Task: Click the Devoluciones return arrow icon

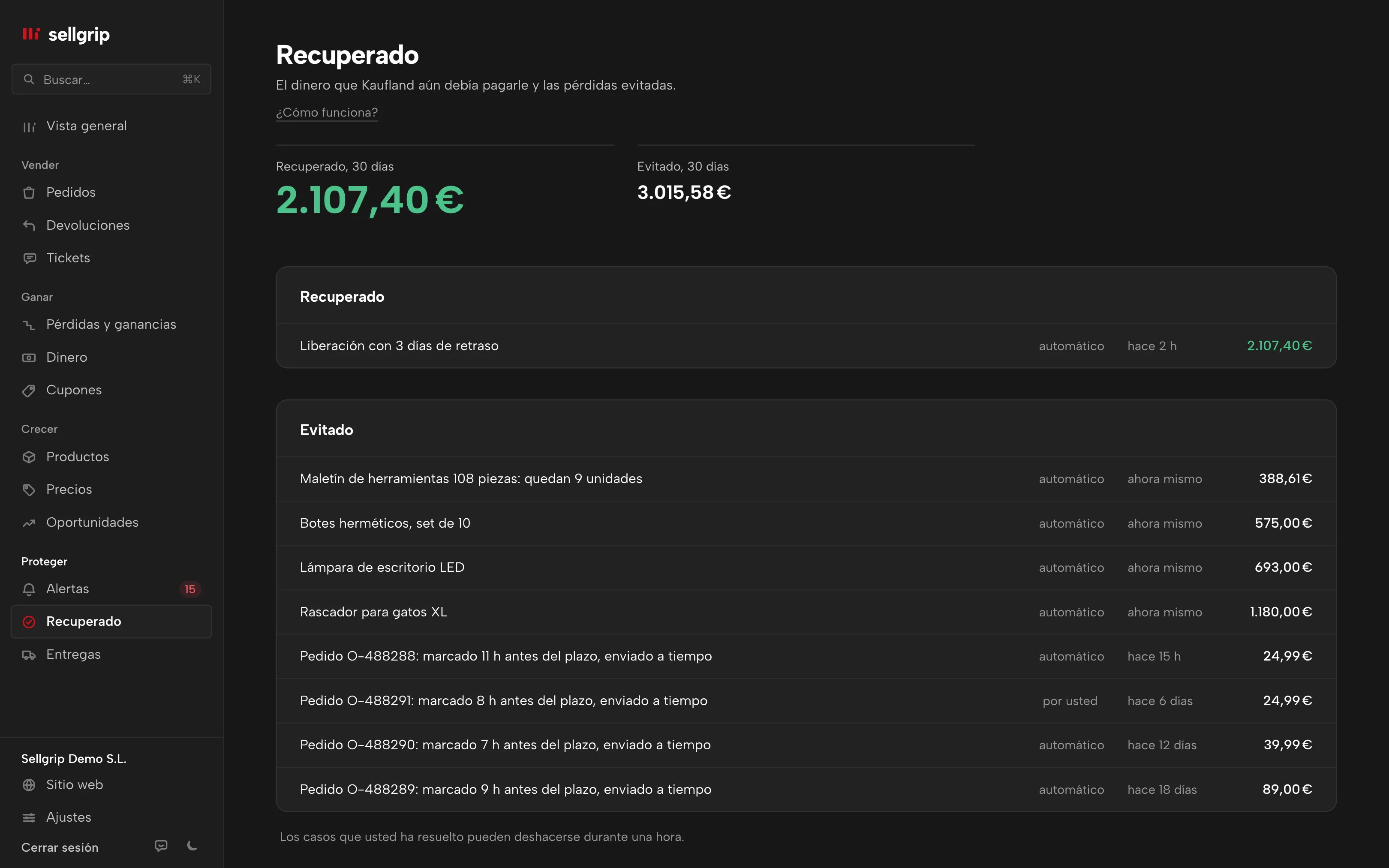Action: (29, 225)
